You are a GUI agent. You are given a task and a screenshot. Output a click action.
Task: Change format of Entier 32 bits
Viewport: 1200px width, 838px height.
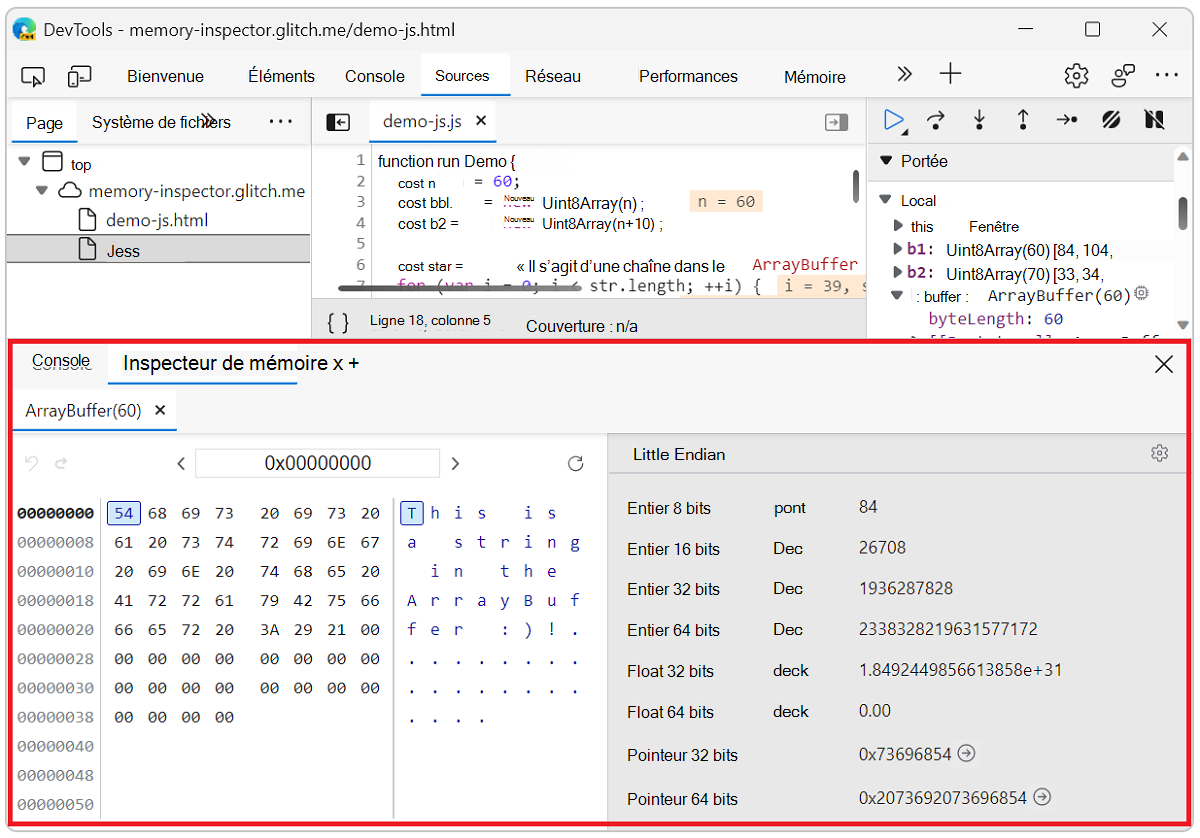tap(788, 589)
